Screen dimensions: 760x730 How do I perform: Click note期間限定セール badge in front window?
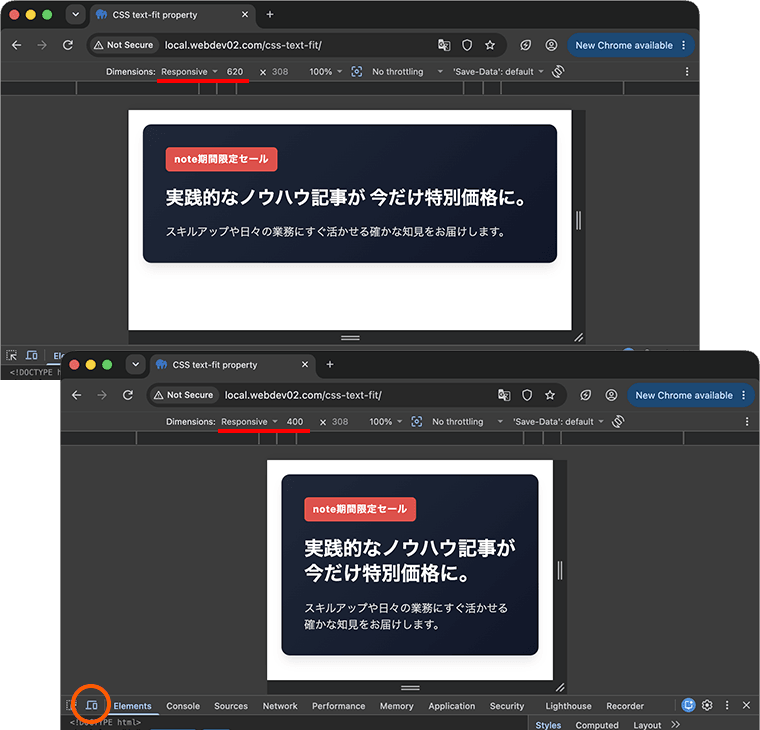[x=360, y=509]
